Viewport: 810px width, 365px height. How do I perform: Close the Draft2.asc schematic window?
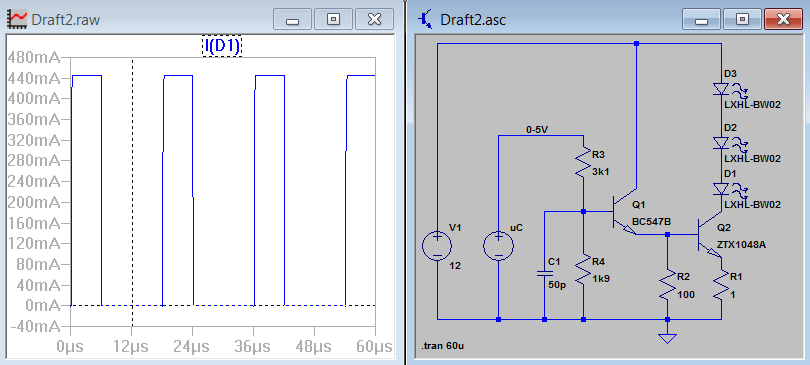[783, 20]
